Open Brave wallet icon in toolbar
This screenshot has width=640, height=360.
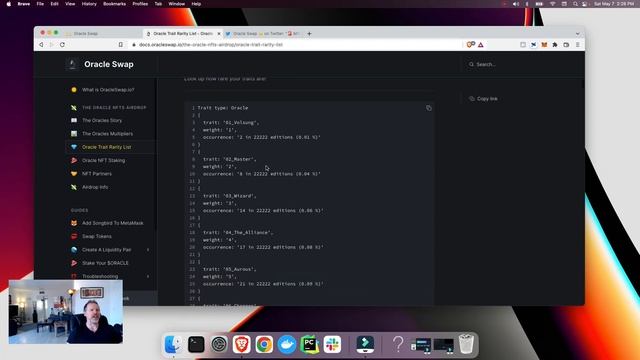tap(566, 44)
